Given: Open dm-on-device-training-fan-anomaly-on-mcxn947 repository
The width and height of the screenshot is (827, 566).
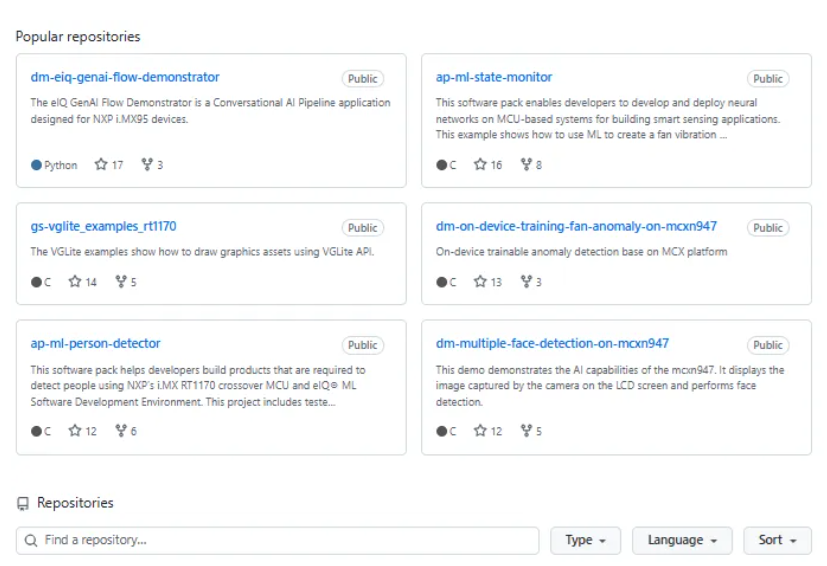Looking at the screenshot, I should click(576, 227).
